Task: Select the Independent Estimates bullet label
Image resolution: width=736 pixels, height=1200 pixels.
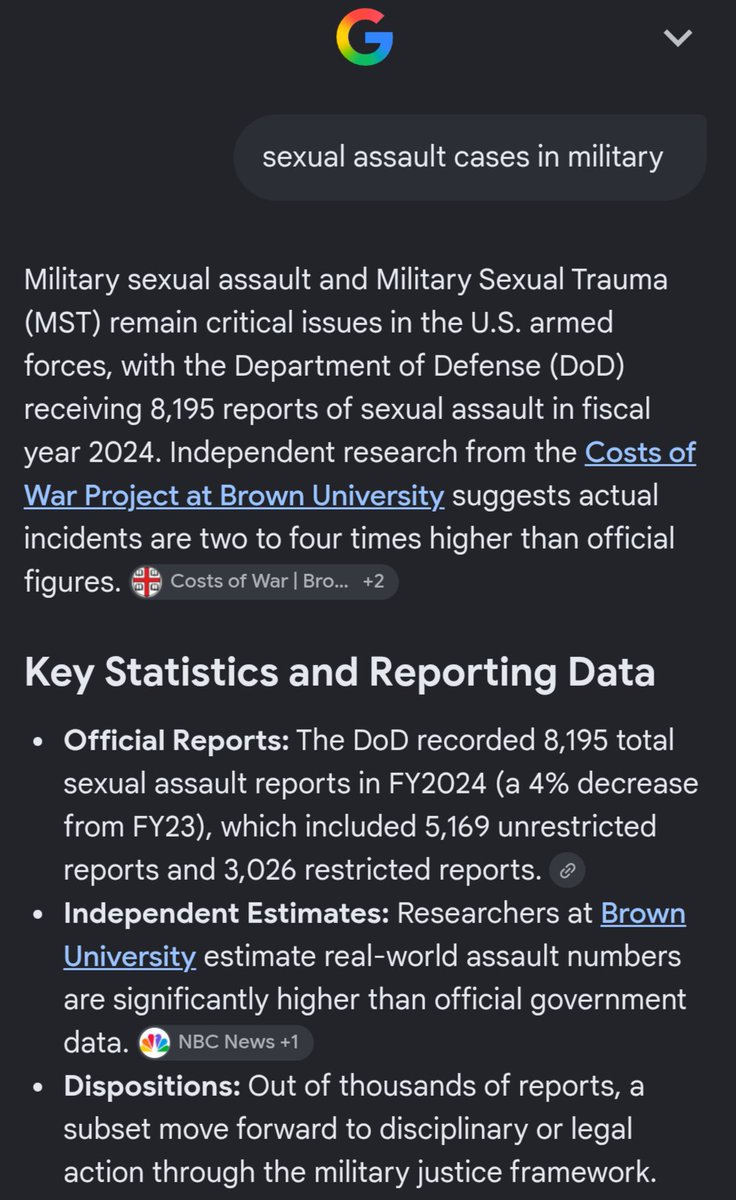Action: click(227, 914)
